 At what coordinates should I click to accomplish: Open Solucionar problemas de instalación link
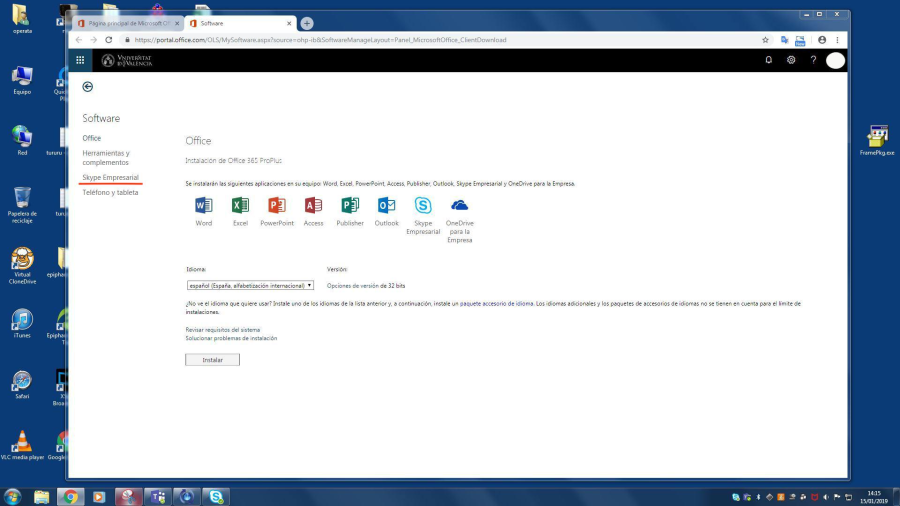[x=231, y=338]
